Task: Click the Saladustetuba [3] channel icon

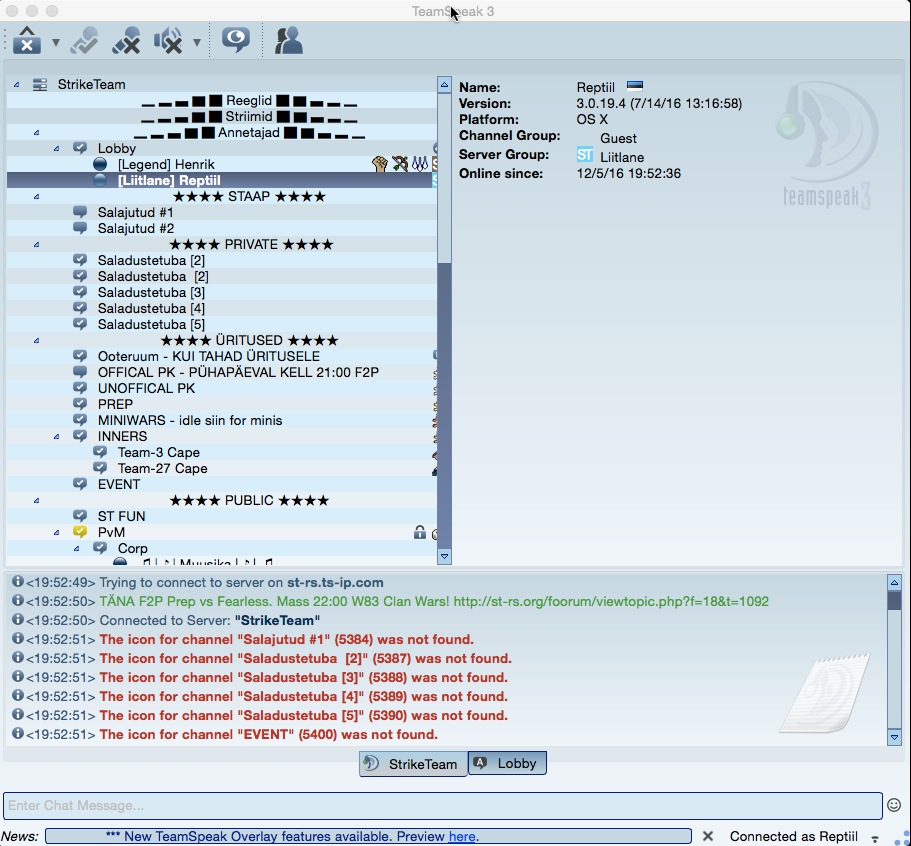Action: 80,292
